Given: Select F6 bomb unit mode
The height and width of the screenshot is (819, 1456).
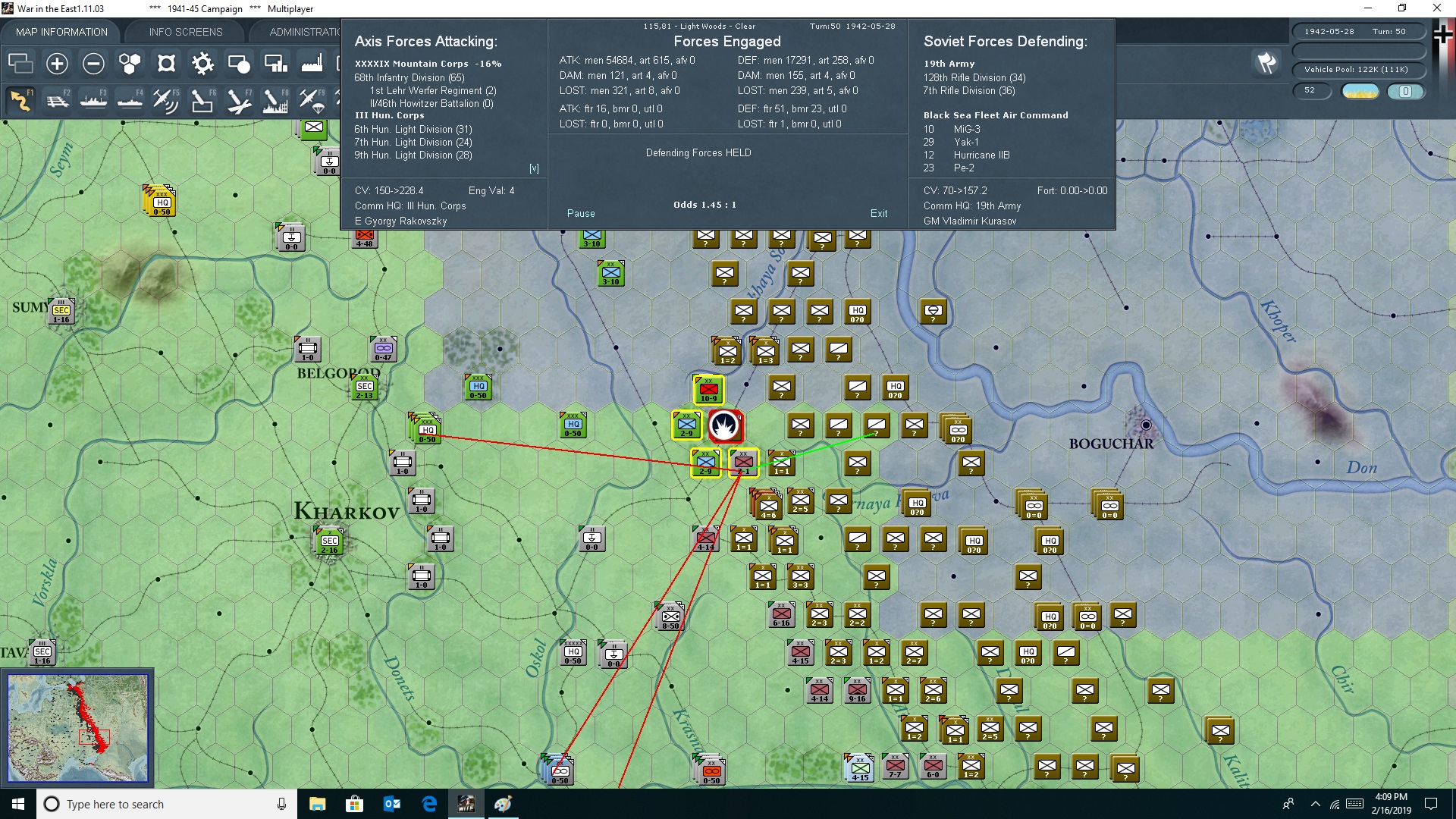Looking at the screenshot, I should [202, 100].
